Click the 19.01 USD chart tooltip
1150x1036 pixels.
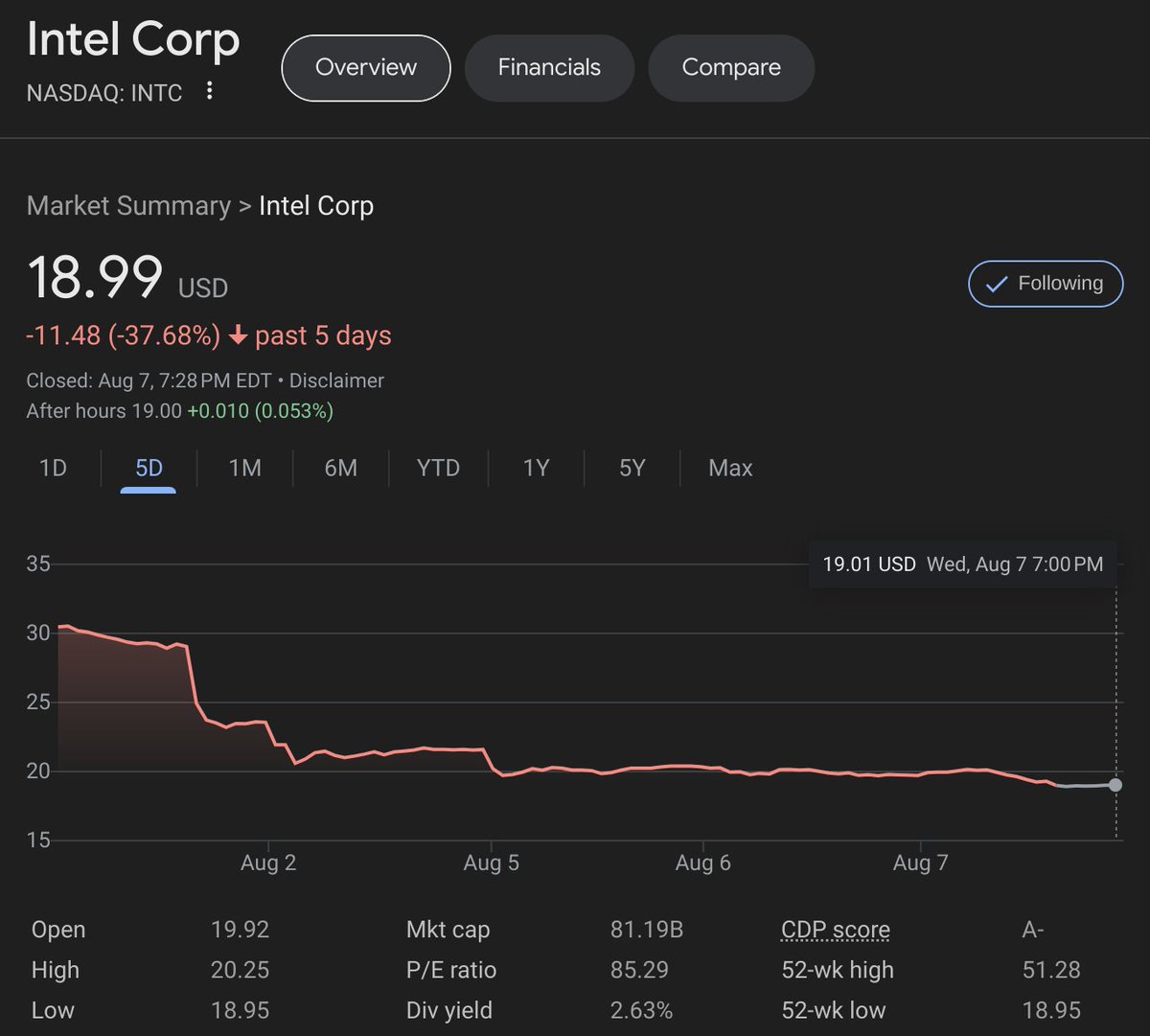coord(963,564)
